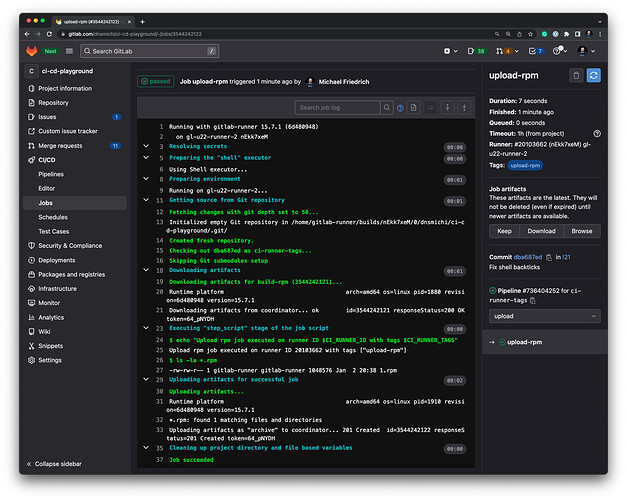Open Michael Friedrich user profile link

(x=344, y=82)
